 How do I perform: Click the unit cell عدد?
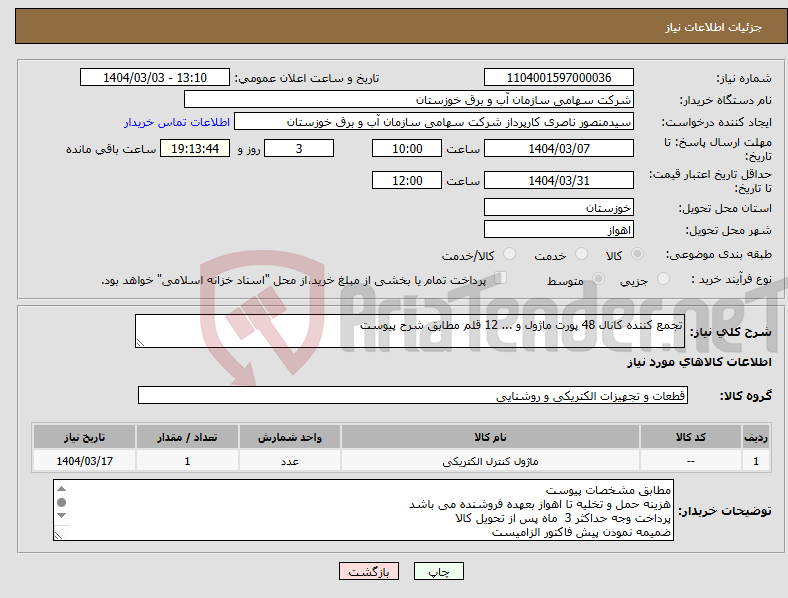(x=290, y=461)
